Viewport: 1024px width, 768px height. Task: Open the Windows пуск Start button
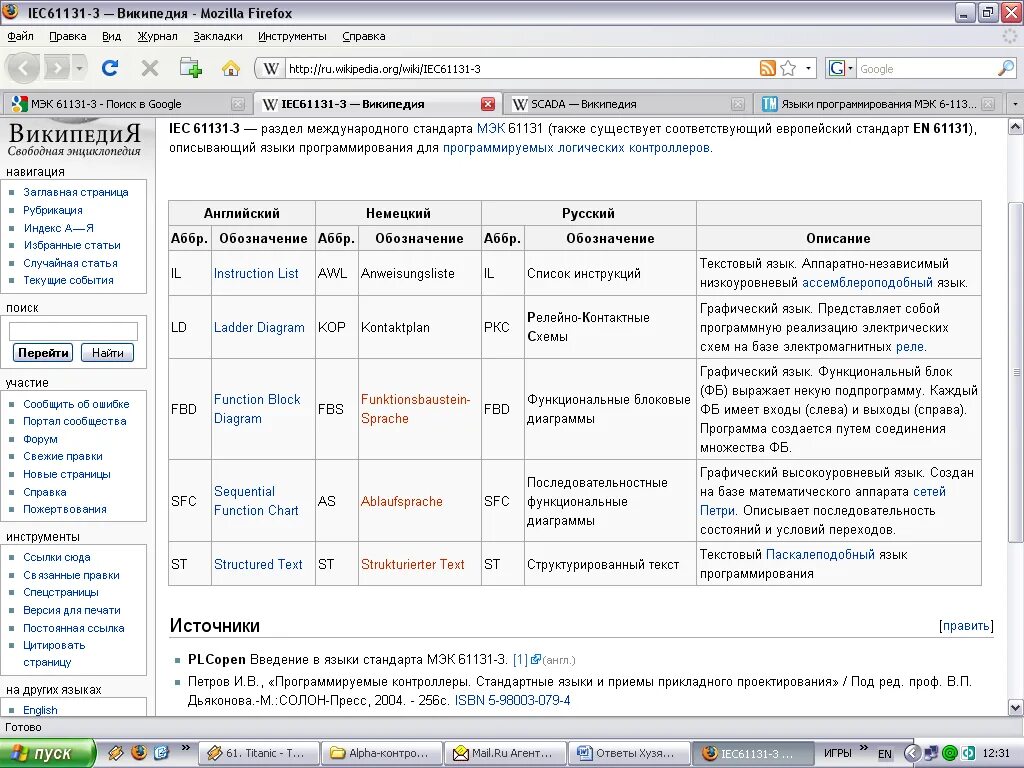48,753
